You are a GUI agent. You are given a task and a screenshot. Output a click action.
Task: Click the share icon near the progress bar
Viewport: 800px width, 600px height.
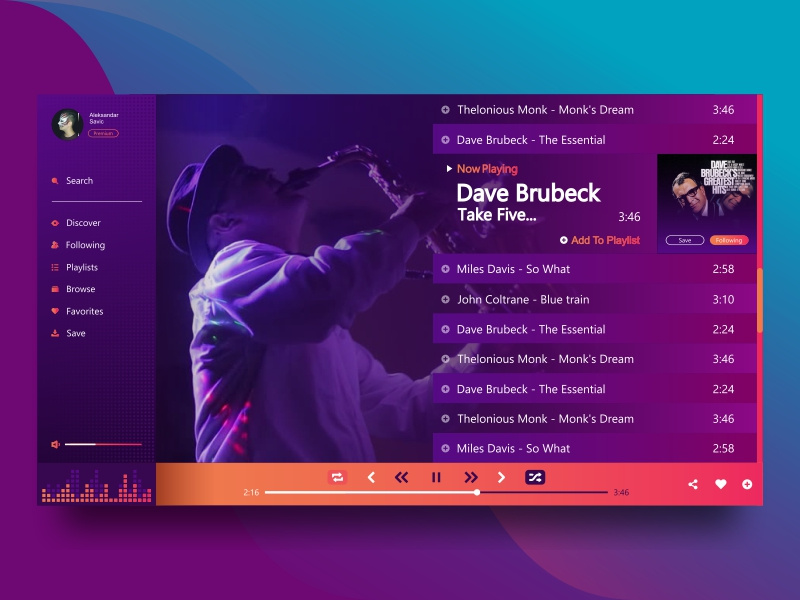[x=694, y=483]
